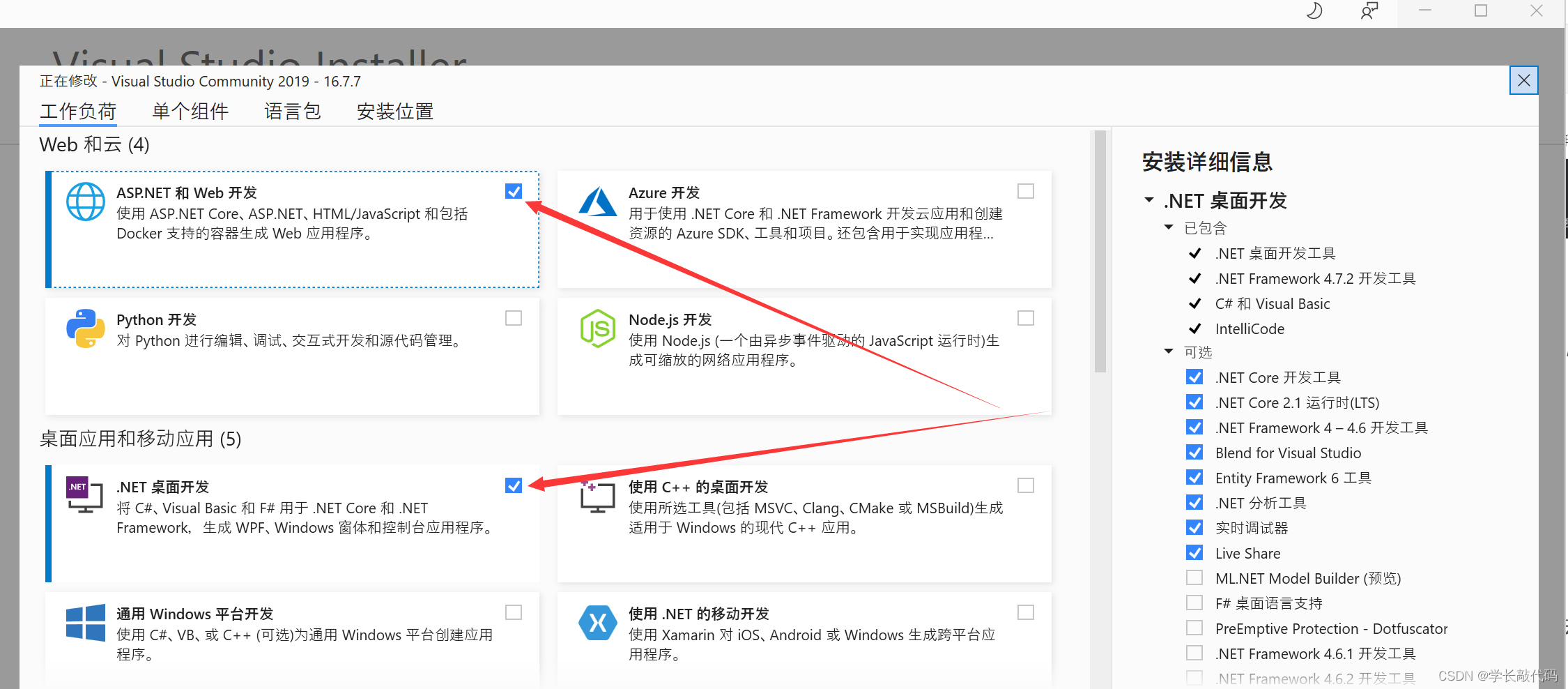Enable ML.NET Model Builder (预览) component
The image size is (1568, 689).
coord(1194,578)
